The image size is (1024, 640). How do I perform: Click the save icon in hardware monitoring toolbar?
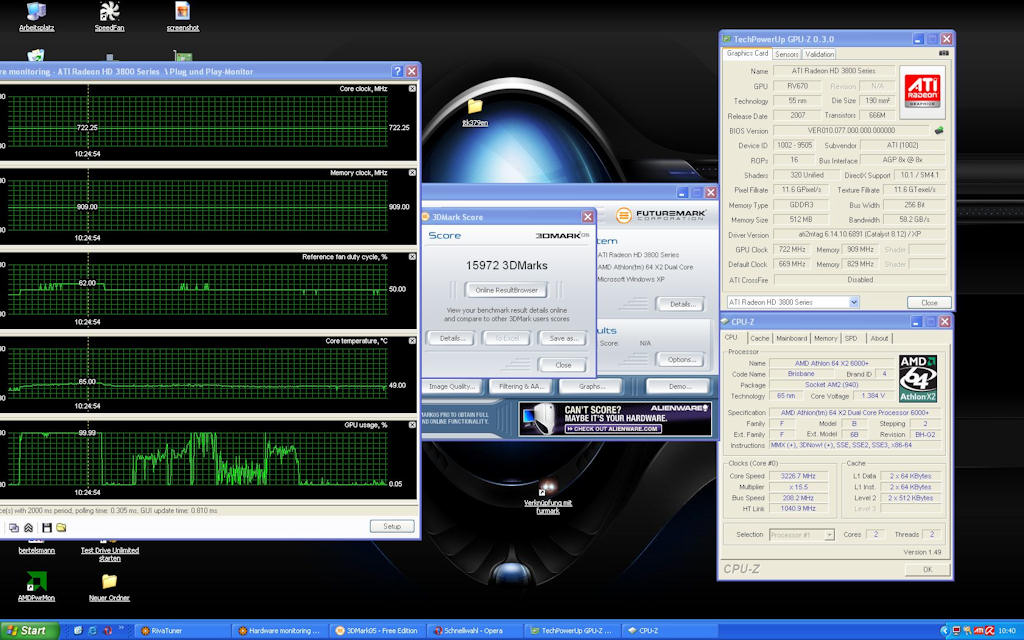point(46,527)
